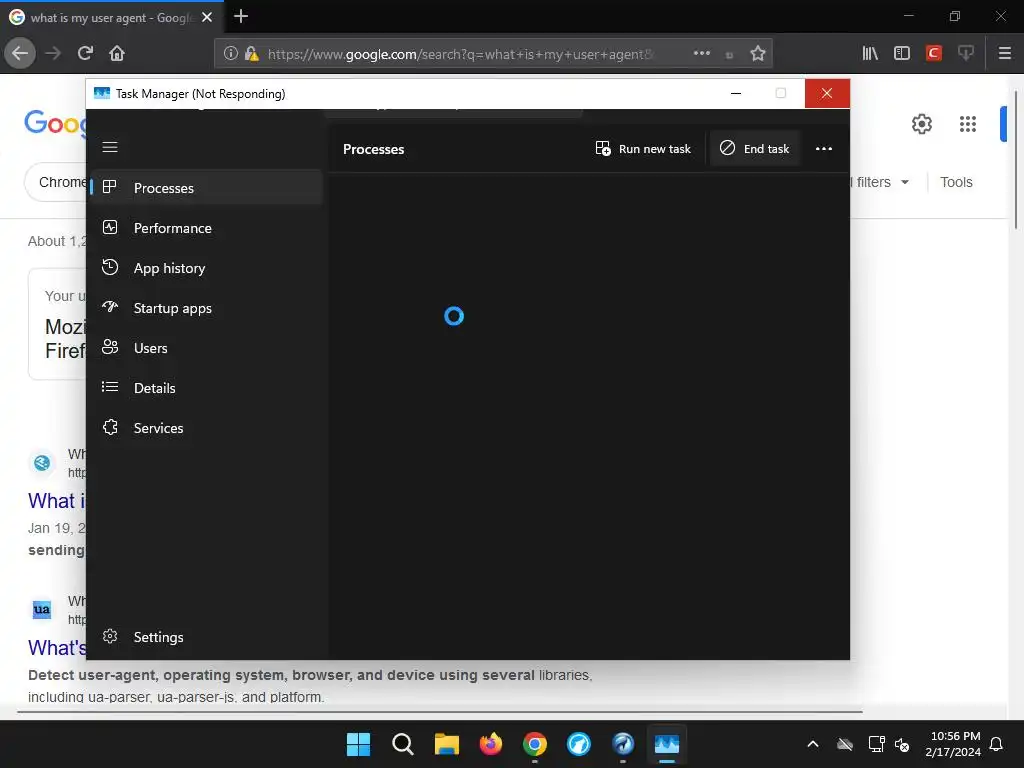Open File Explorer from taskbar
The image size is (1024, 768).
[x=447, y=744]
